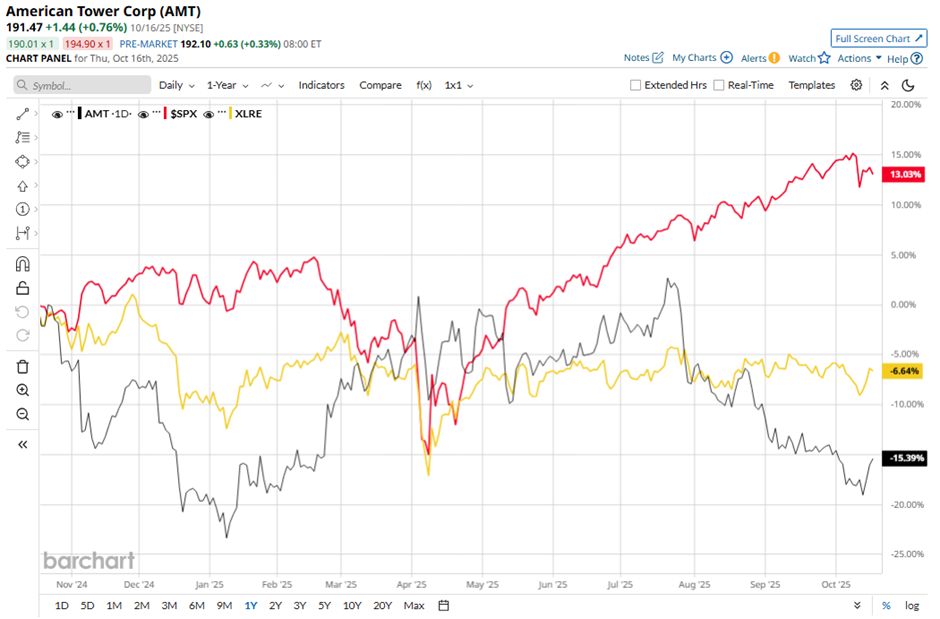The height and width of the screenshot is (619, 940).
Task: Enable the Real-Time checkbox
Action: tap(719, 85)
